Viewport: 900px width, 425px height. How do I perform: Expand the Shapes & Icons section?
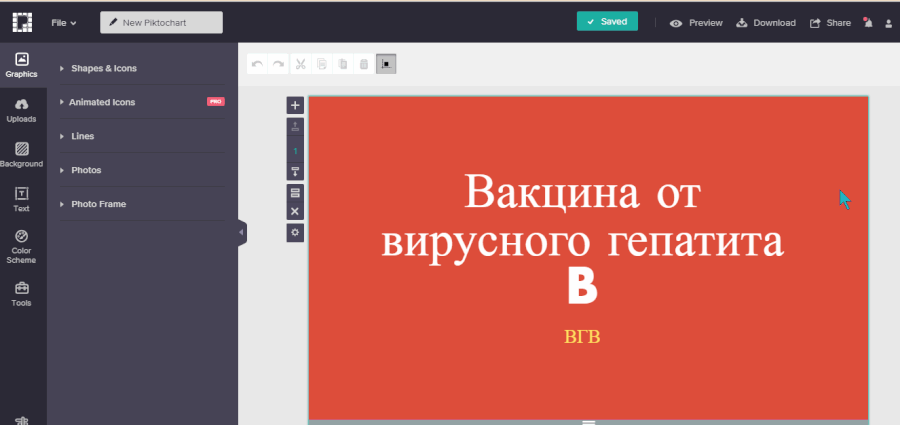tap(103, 68)
